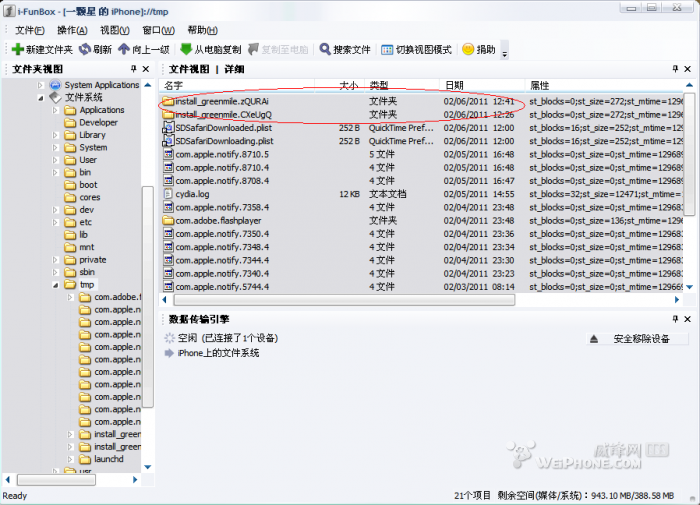Select com.apple.notify.8710.5 file

tap(420, 154)
